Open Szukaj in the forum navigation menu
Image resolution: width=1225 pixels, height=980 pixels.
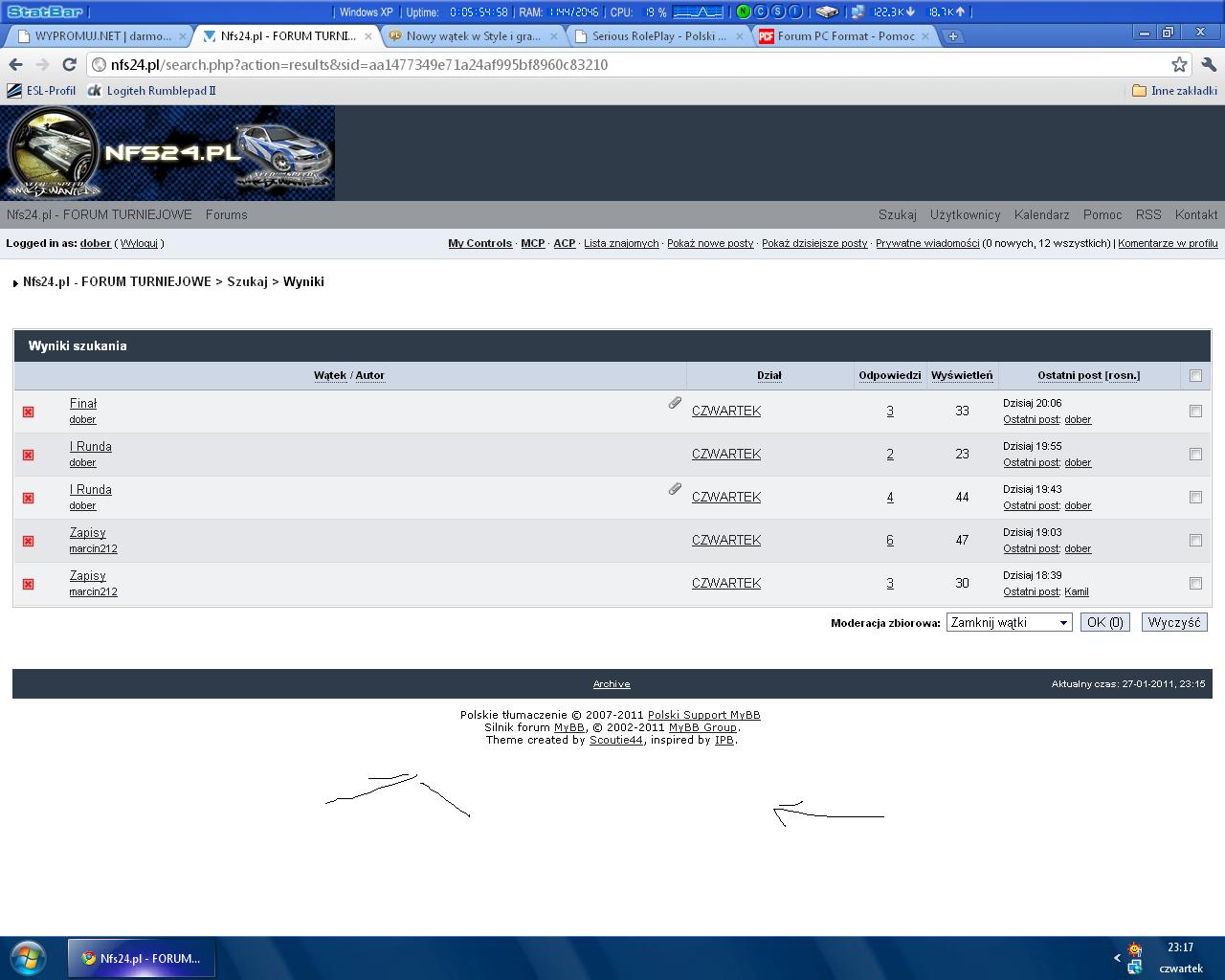897,214
